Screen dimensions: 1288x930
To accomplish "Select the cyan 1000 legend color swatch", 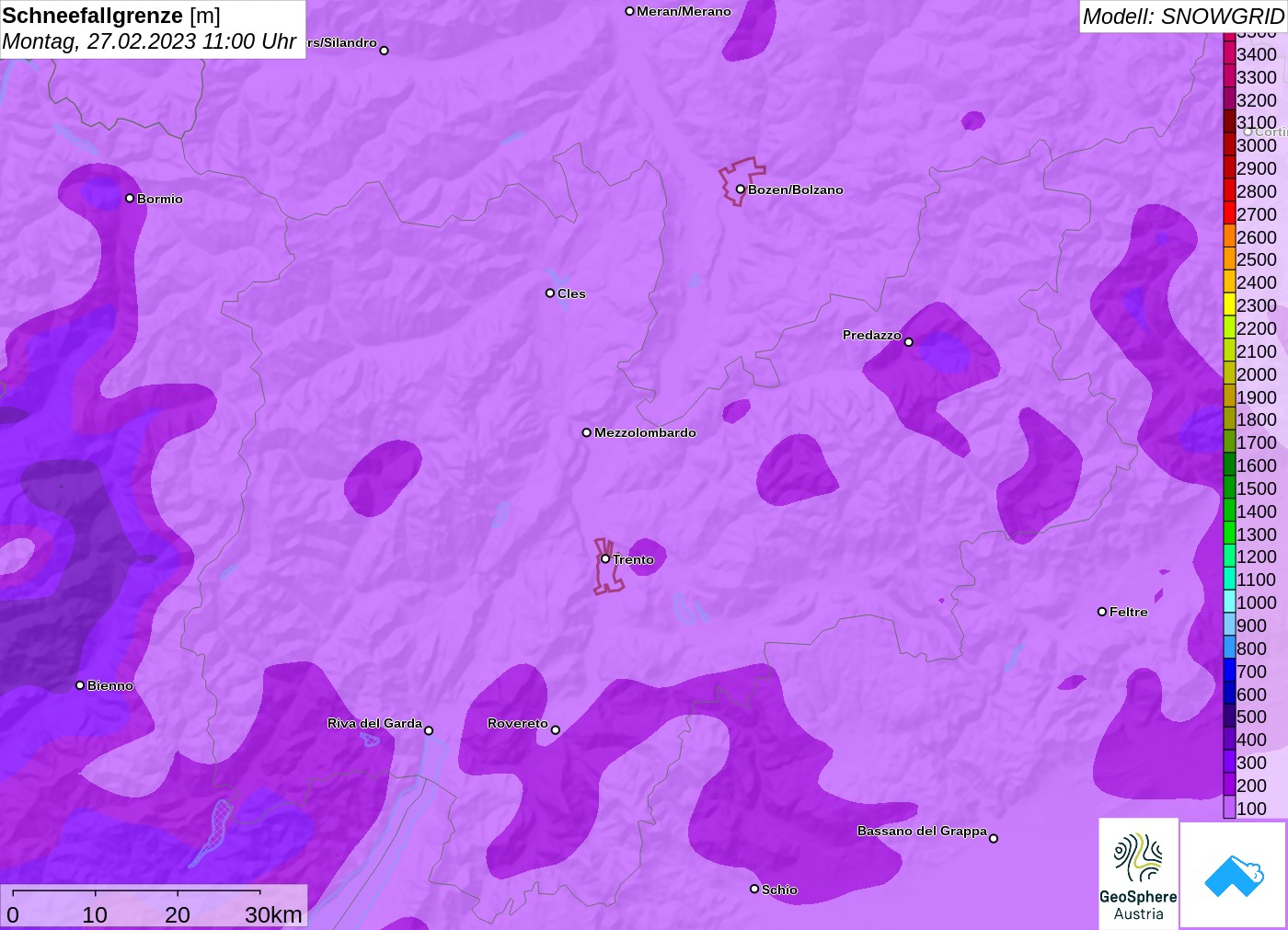I will [x=1229, y=603].
